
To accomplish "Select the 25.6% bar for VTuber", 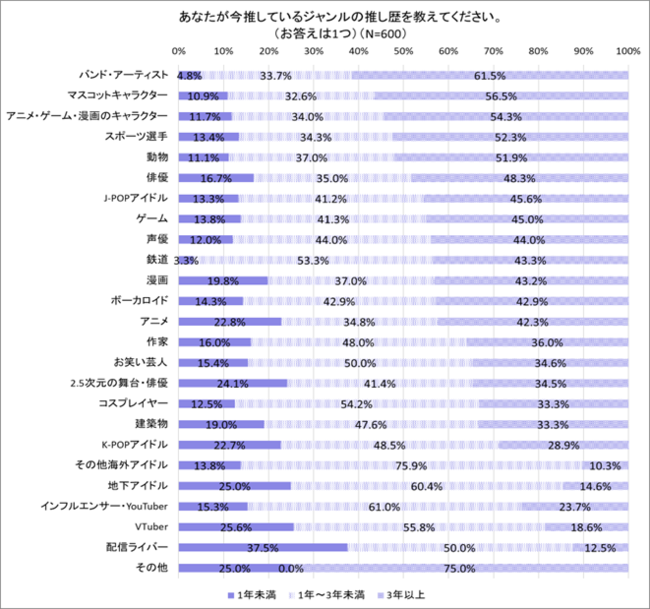I will tap(236, 527).
